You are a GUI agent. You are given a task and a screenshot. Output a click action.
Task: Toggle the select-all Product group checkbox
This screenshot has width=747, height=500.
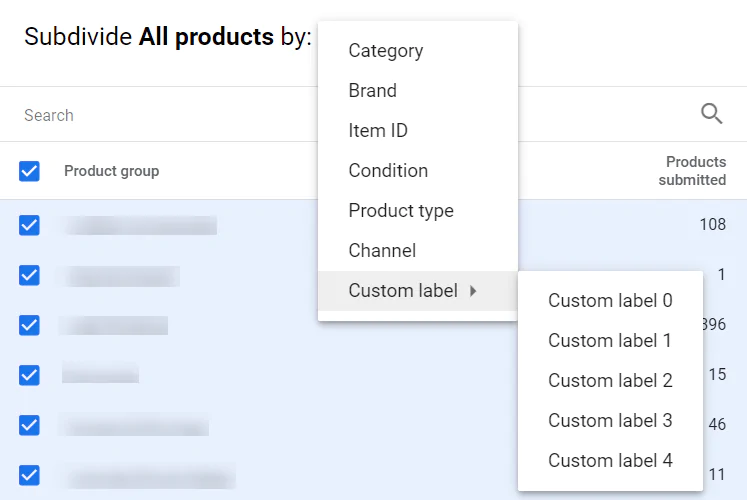tap(30, 171)
